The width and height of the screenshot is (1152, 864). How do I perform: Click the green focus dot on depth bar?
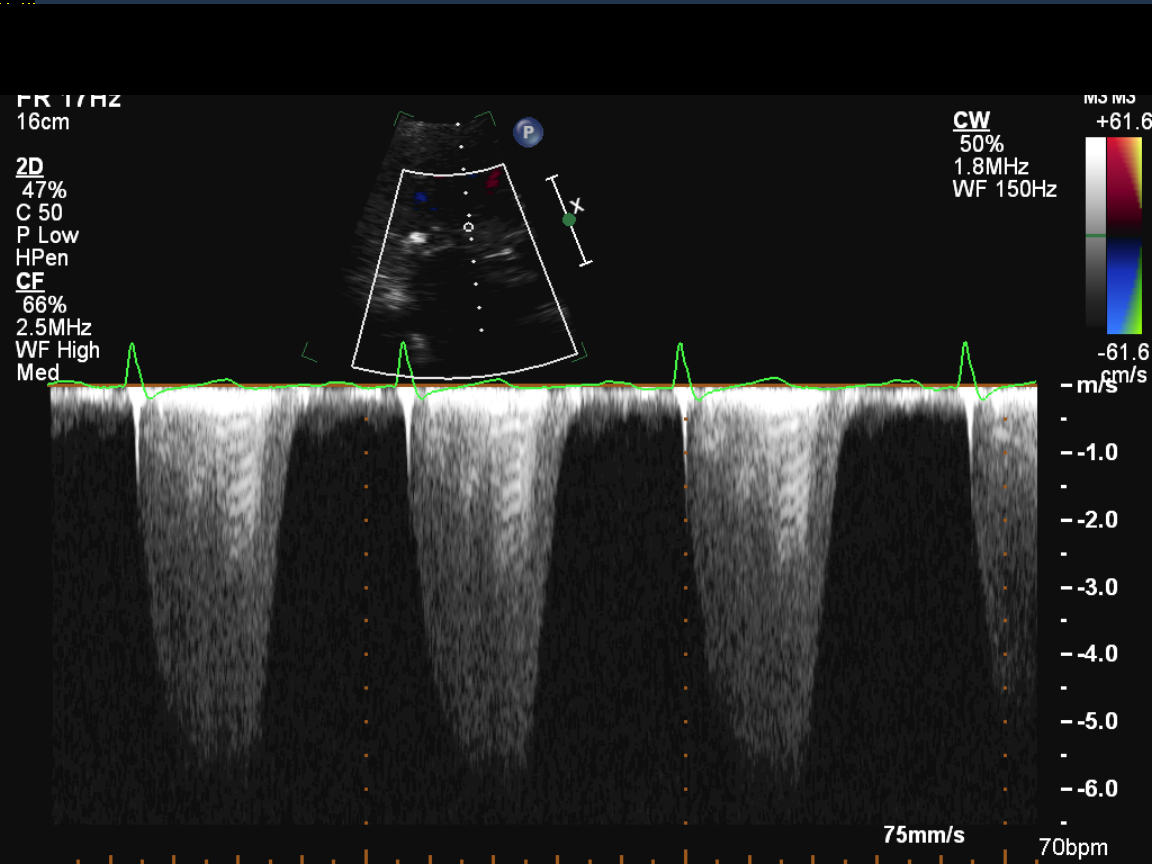click(x=569, y=219)
